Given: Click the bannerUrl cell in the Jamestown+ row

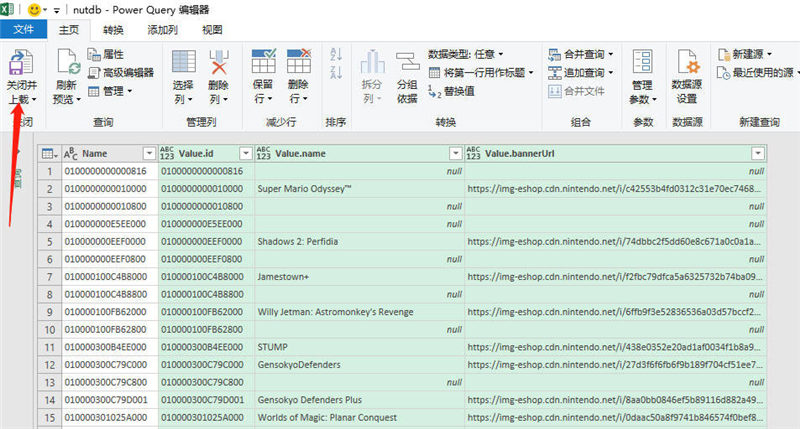Looking at the screenshot, I should (615, 277).
